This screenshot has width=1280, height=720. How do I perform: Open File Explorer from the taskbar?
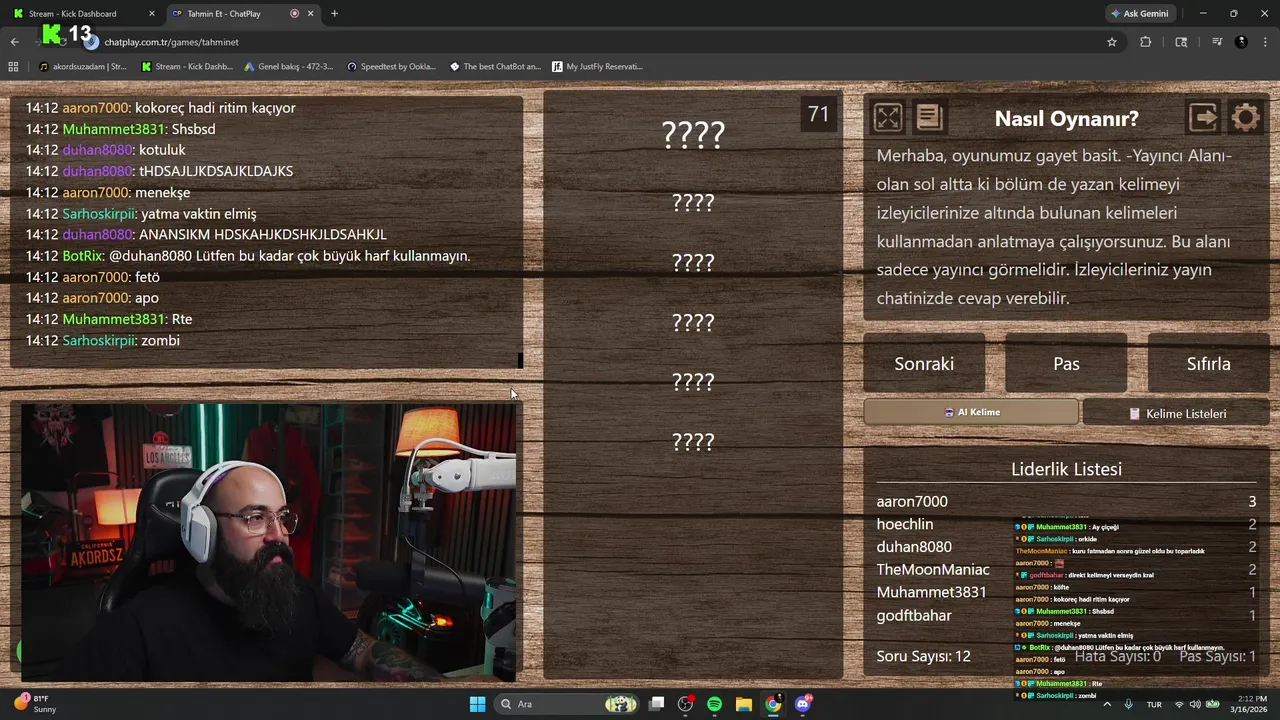743,704
